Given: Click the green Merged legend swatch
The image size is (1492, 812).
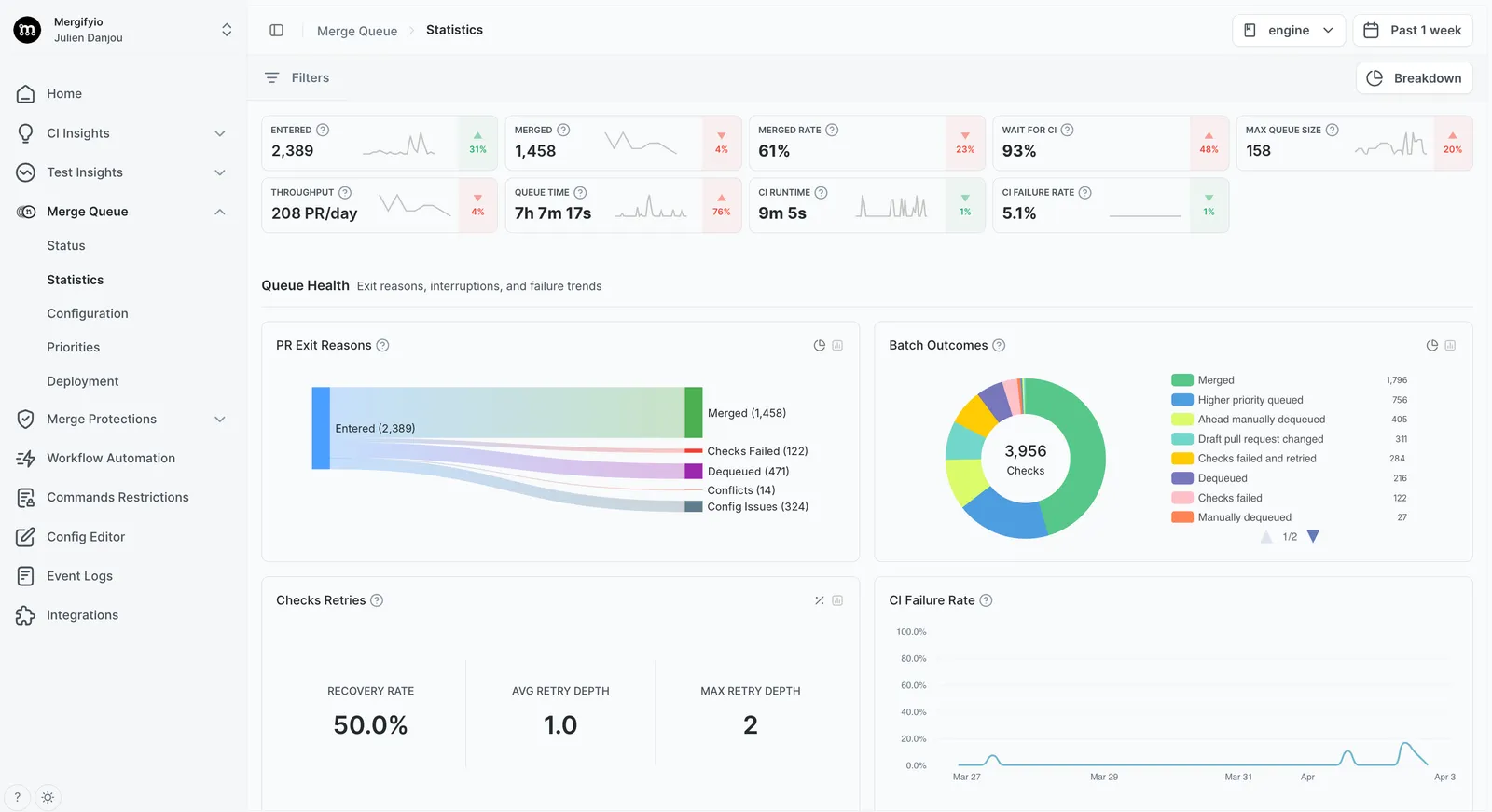Looking at the screenshot, I should click(1182, 380).
